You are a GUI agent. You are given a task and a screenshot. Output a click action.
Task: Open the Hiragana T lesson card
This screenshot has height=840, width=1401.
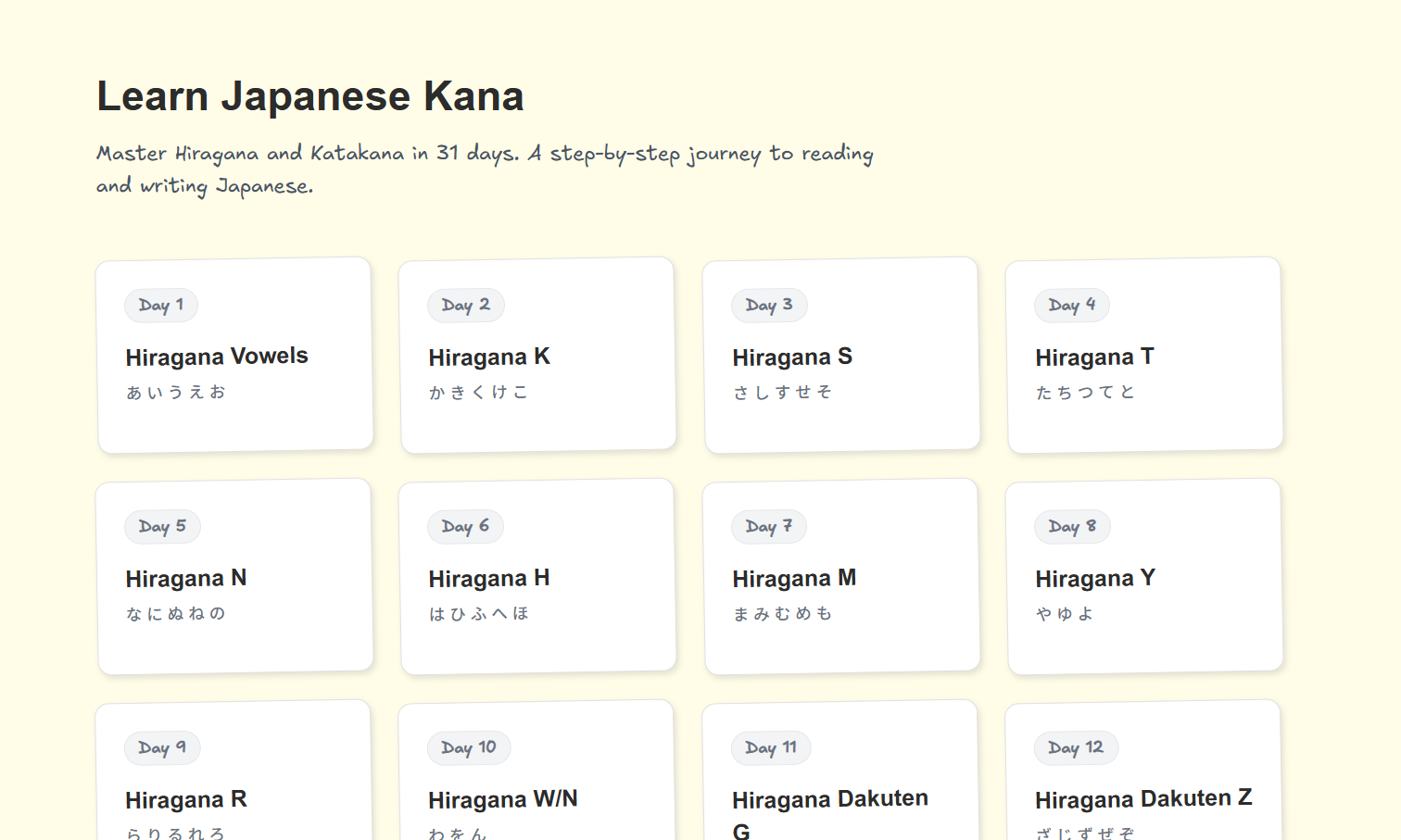[1143, 355]
